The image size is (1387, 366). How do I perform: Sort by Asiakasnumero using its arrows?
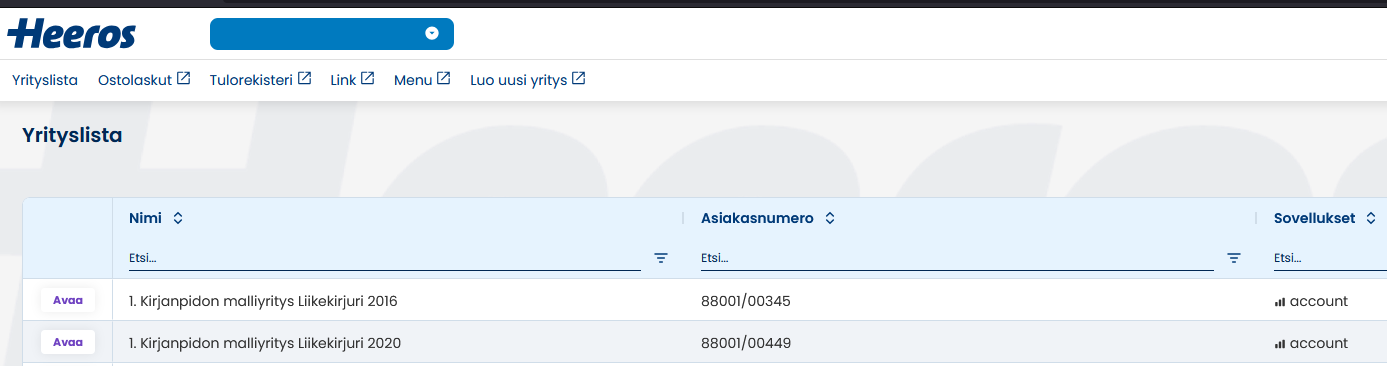pyautogui.click(x=829, y=218)
